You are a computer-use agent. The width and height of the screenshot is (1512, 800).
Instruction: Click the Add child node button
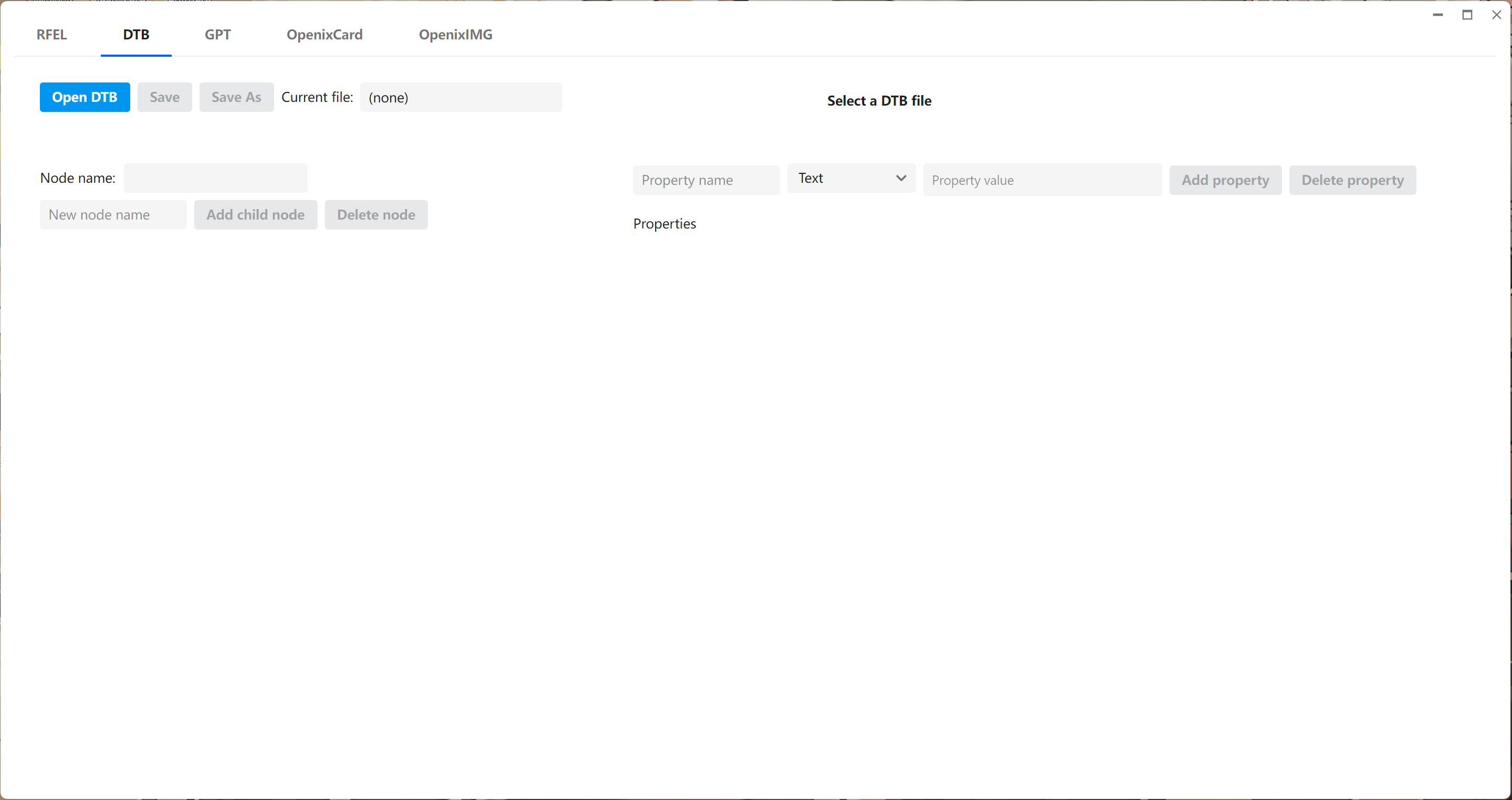(255, 214)
